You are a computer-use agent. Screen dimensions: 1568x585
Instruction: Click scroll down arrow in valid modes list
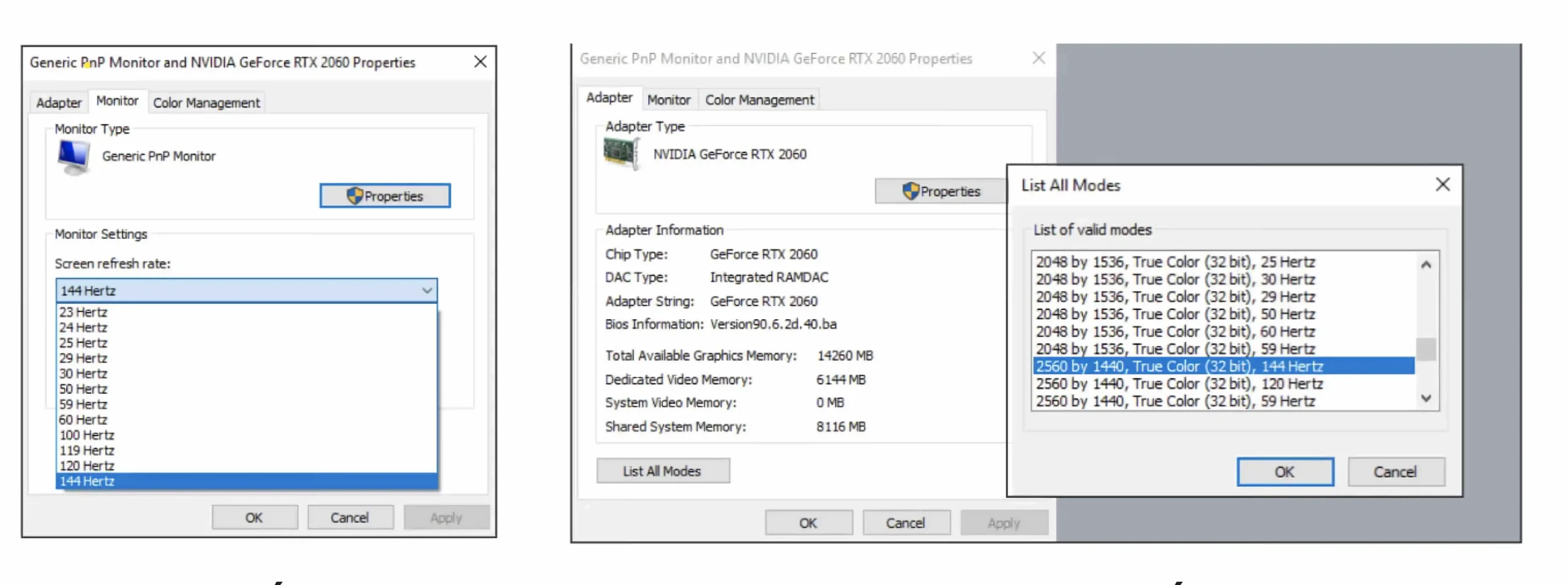click(1426, 398)
